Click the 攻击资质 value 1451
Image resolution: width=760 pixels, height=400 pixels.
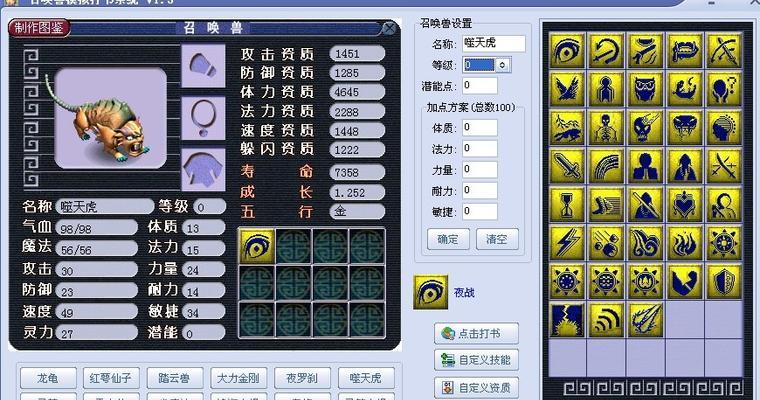coord(357,54)
